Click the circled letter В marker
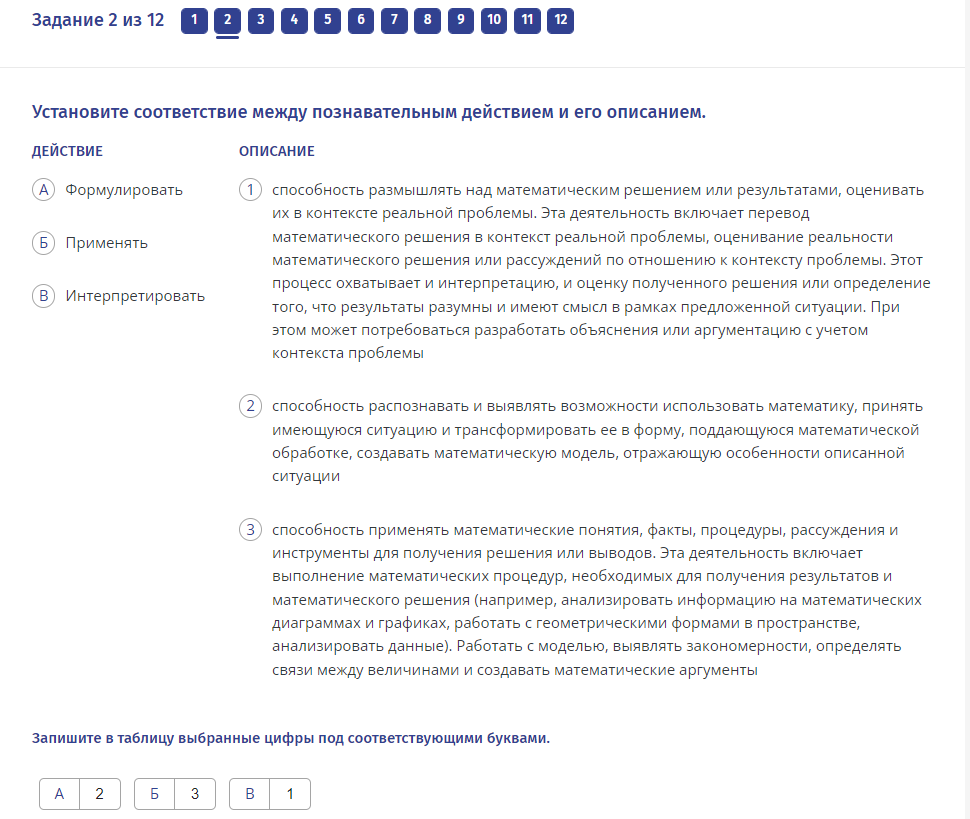The width and height of the screenshot is (970, 819). (x=43, y=296)
